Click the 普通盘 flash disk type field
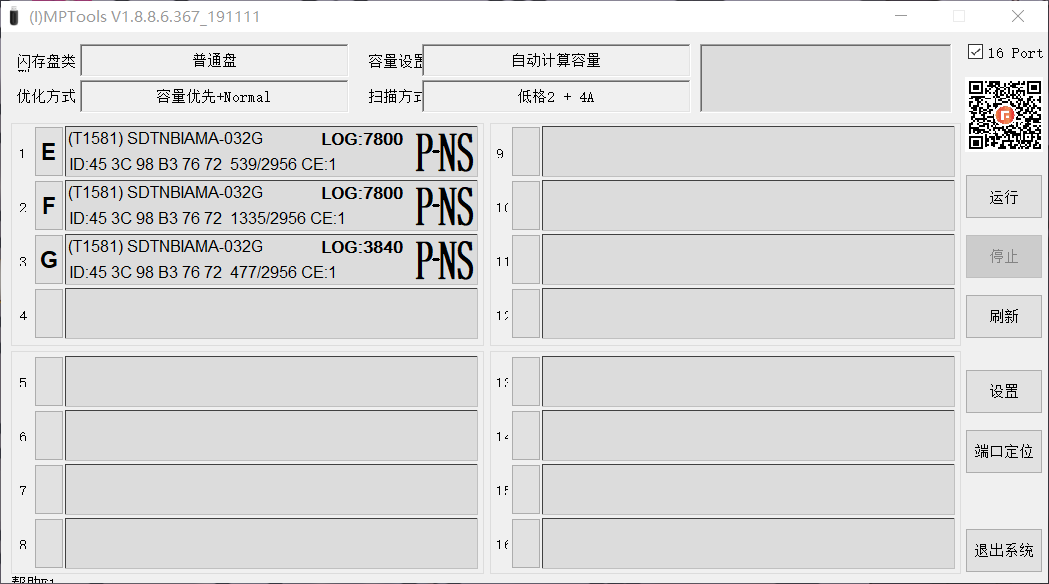Screen dimensions: 1049x584 tap(214, 60)
